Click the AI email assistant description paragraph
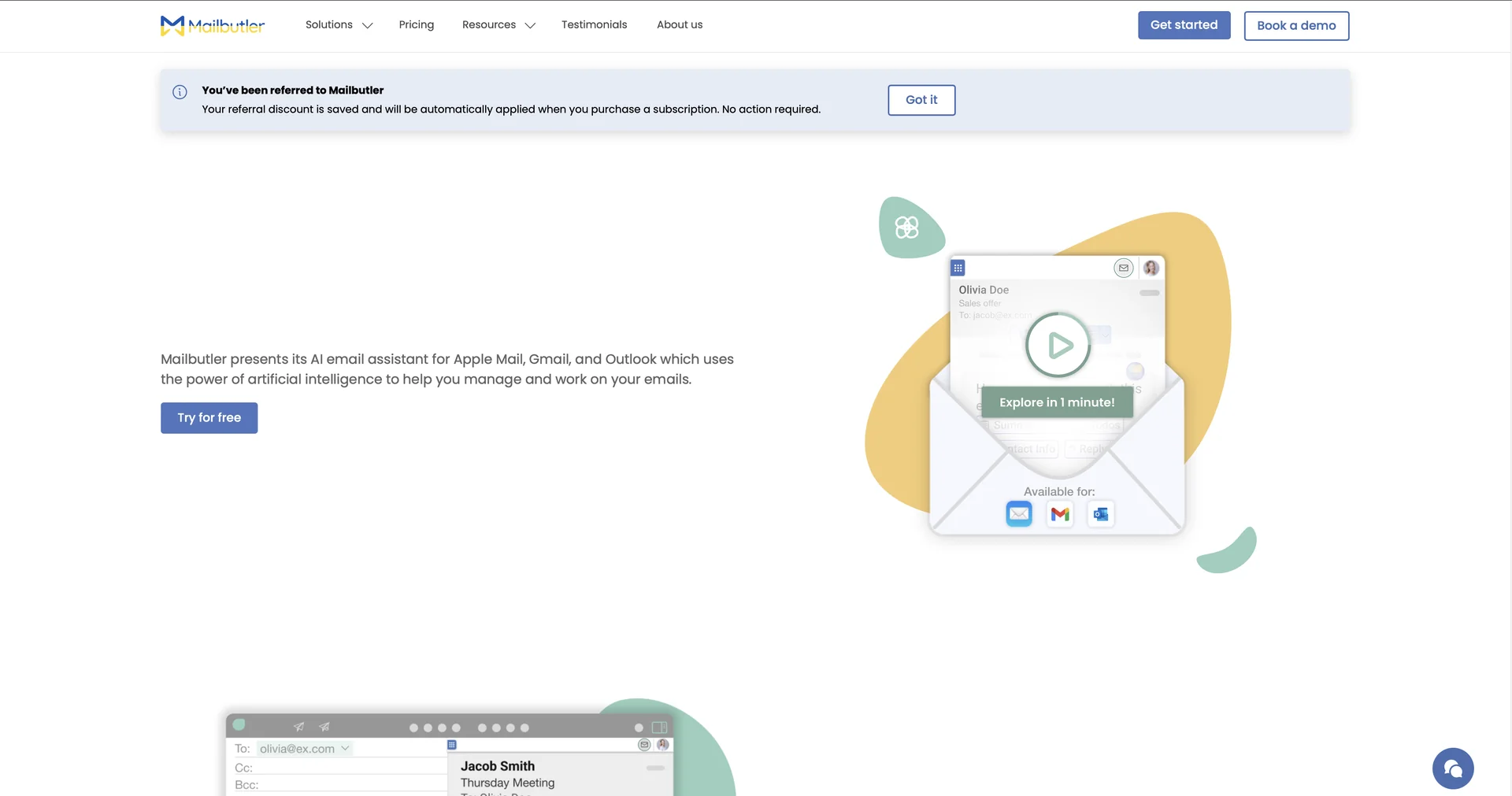1512x796 pixels. [447, 369]
